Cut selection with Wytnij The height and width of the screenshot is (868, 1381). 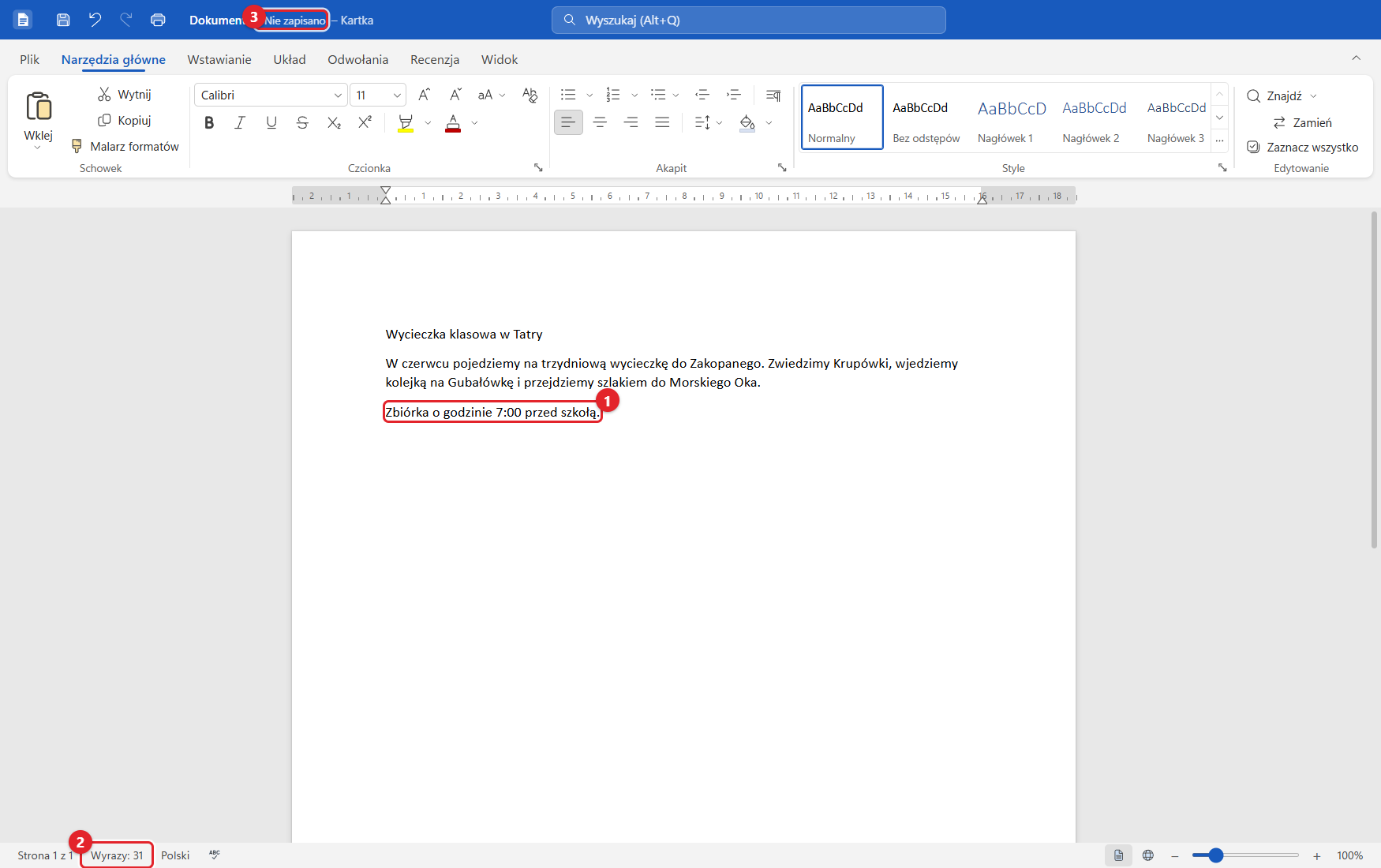tap(124, 95)
